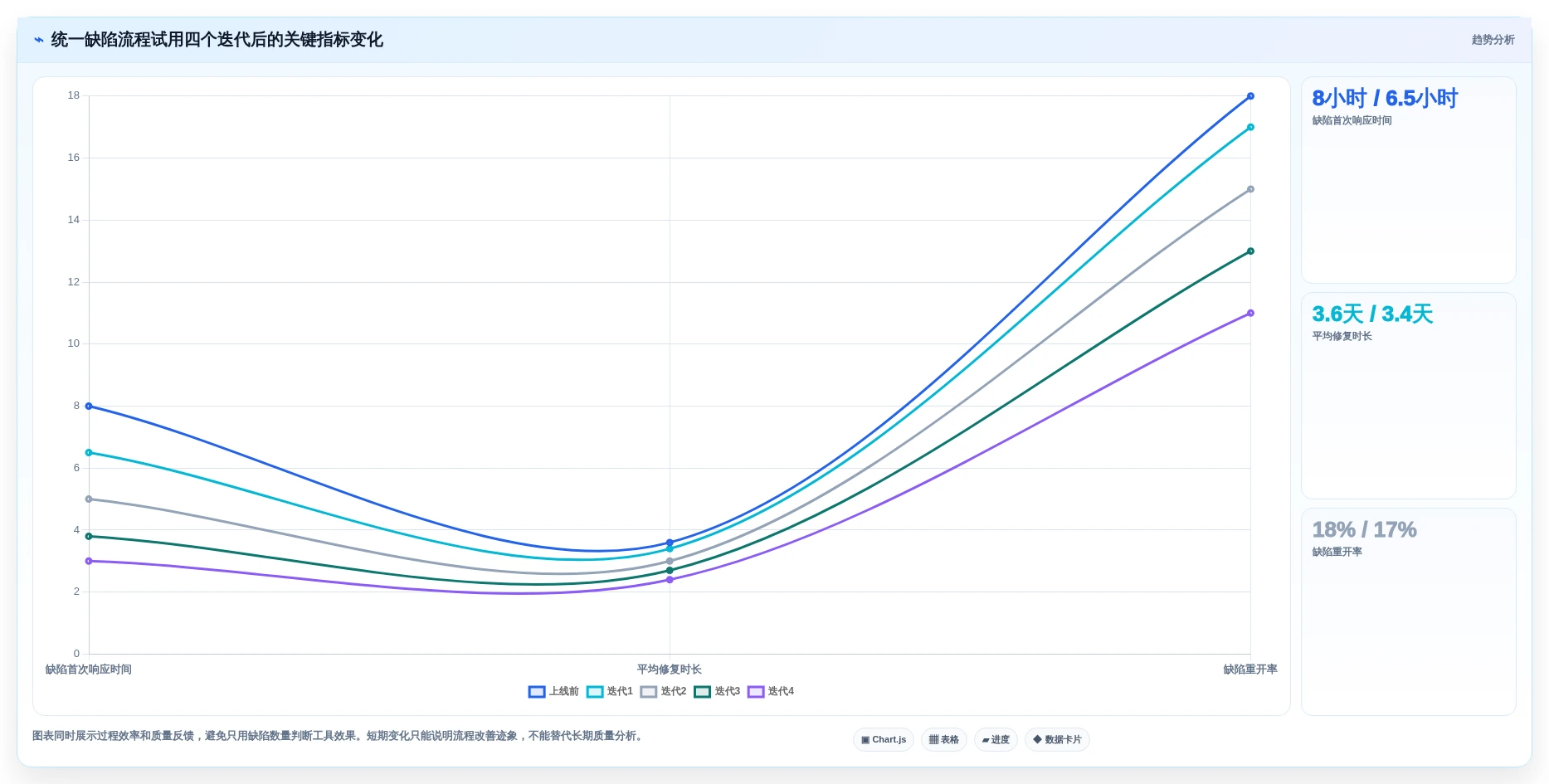Screen dimensions: 1549x784
Task: Click the Chart.js tag chip
Action: 884,740
